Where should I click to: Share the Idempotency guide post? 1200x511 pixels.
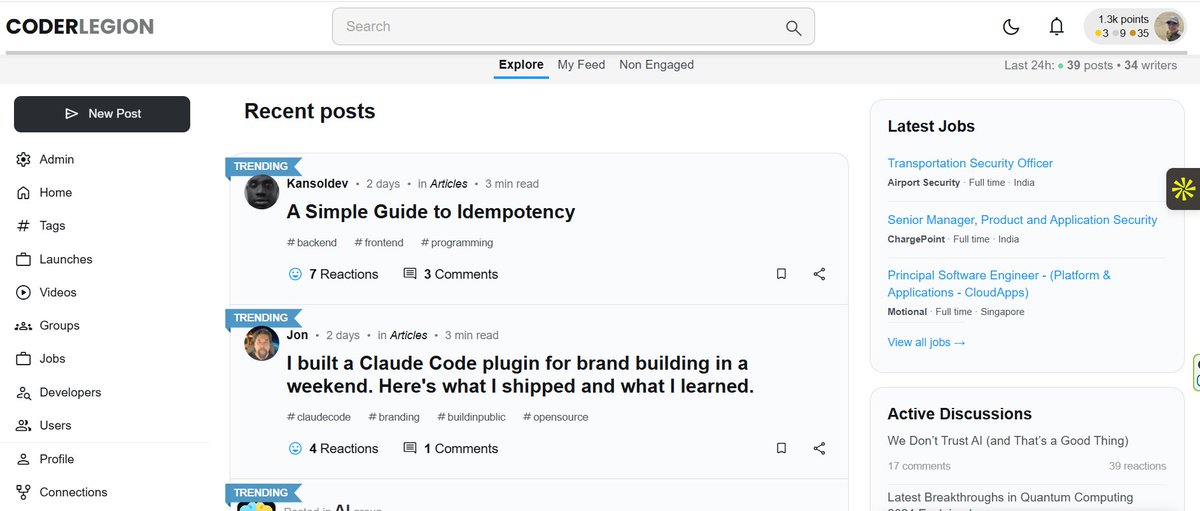(x=819, y=274)
